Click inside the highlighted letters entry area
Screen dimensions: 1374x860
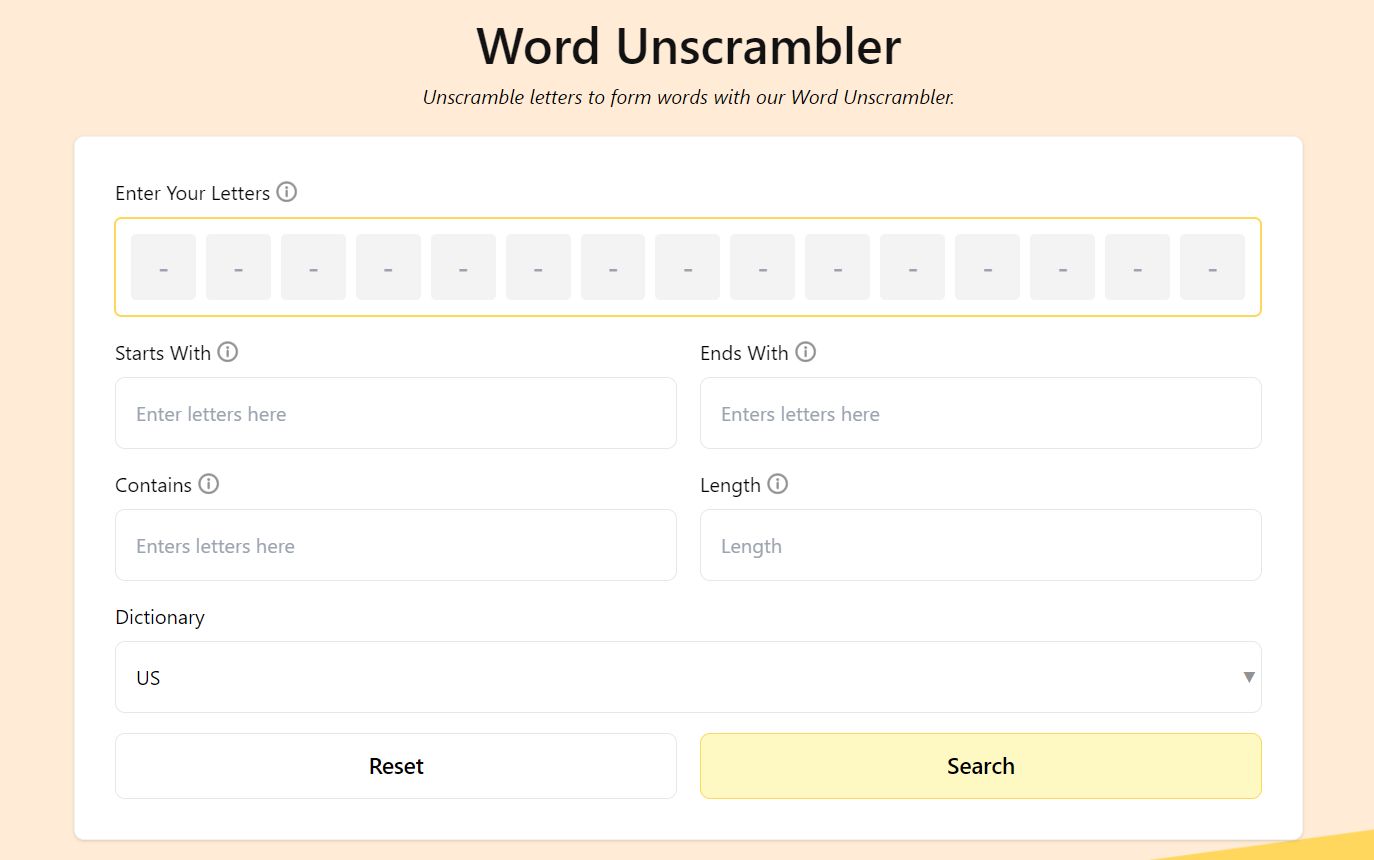tap(688, 266)
